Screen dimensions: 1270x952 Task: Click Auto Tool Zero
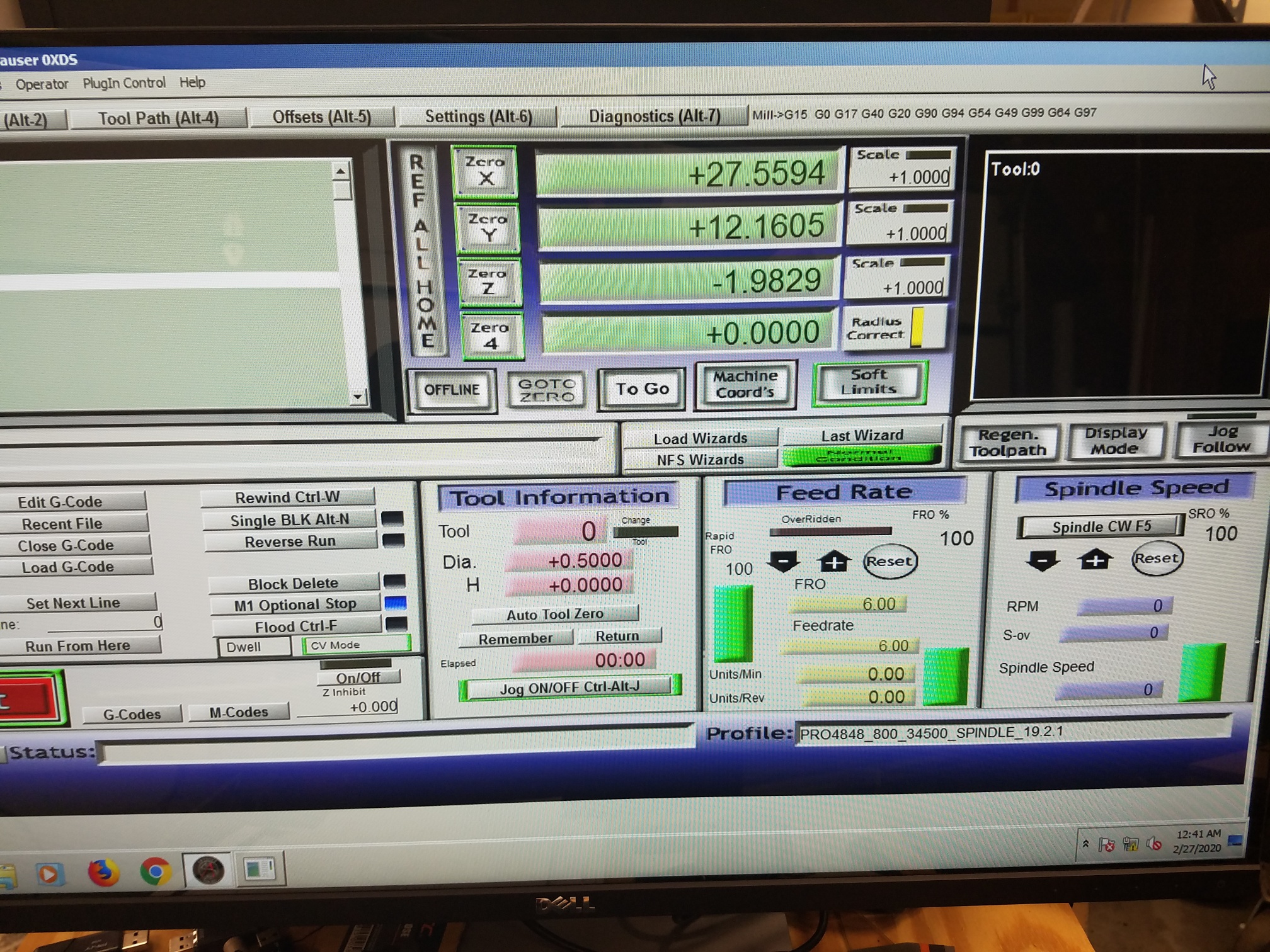tap(555, 614)
